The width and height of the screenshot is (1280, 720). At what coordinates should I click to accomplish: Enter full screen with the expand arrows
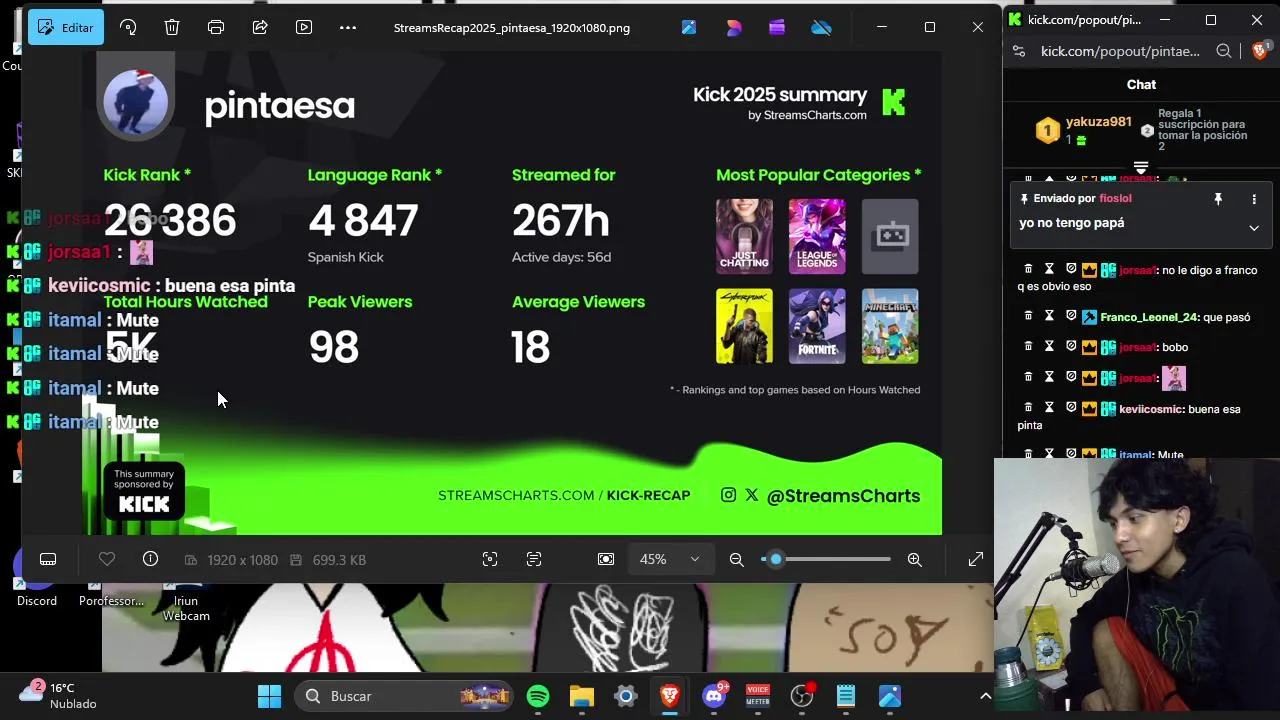[x=976, y=559]
